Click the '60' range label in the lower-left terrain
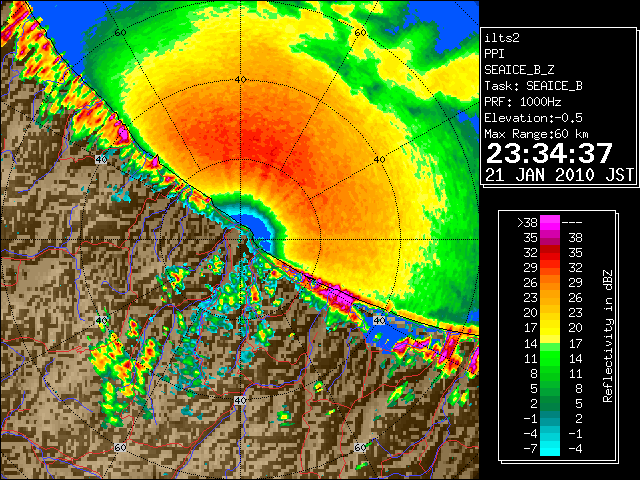The width and height of the screenshot is (640, 480). tap(120, 448)
